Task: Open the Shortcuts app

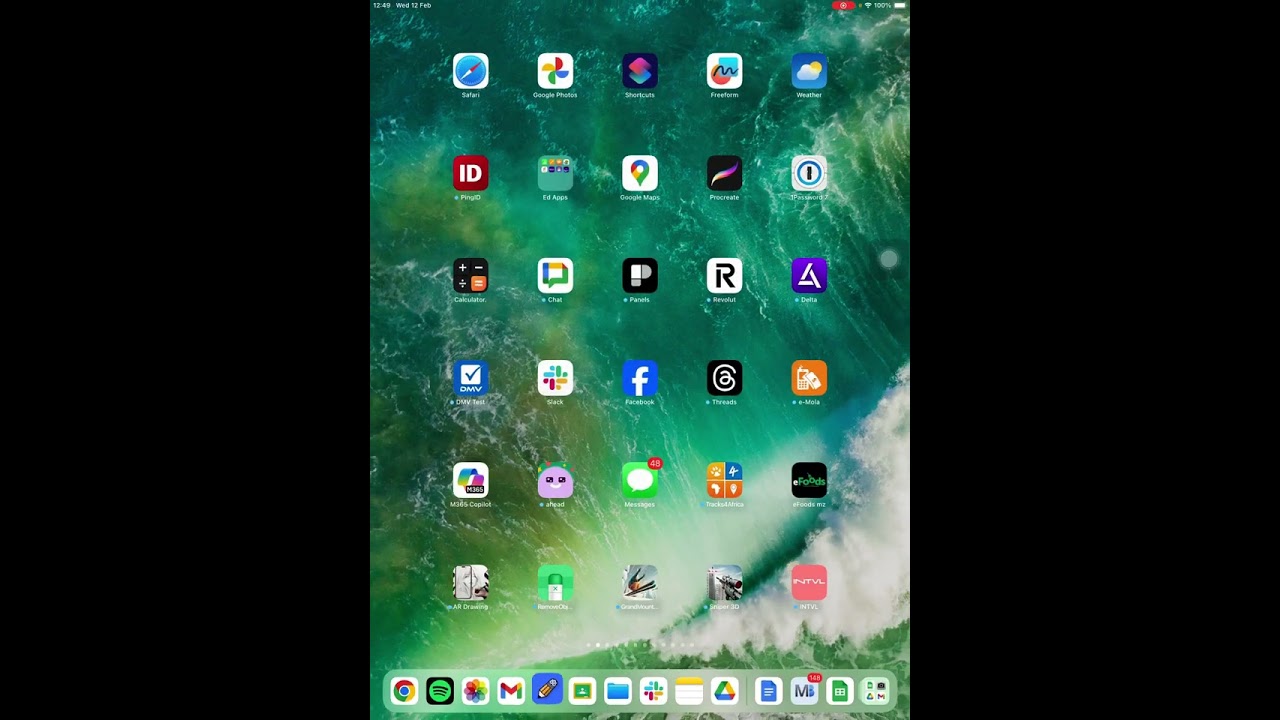Action: click(x=640, y=71)
